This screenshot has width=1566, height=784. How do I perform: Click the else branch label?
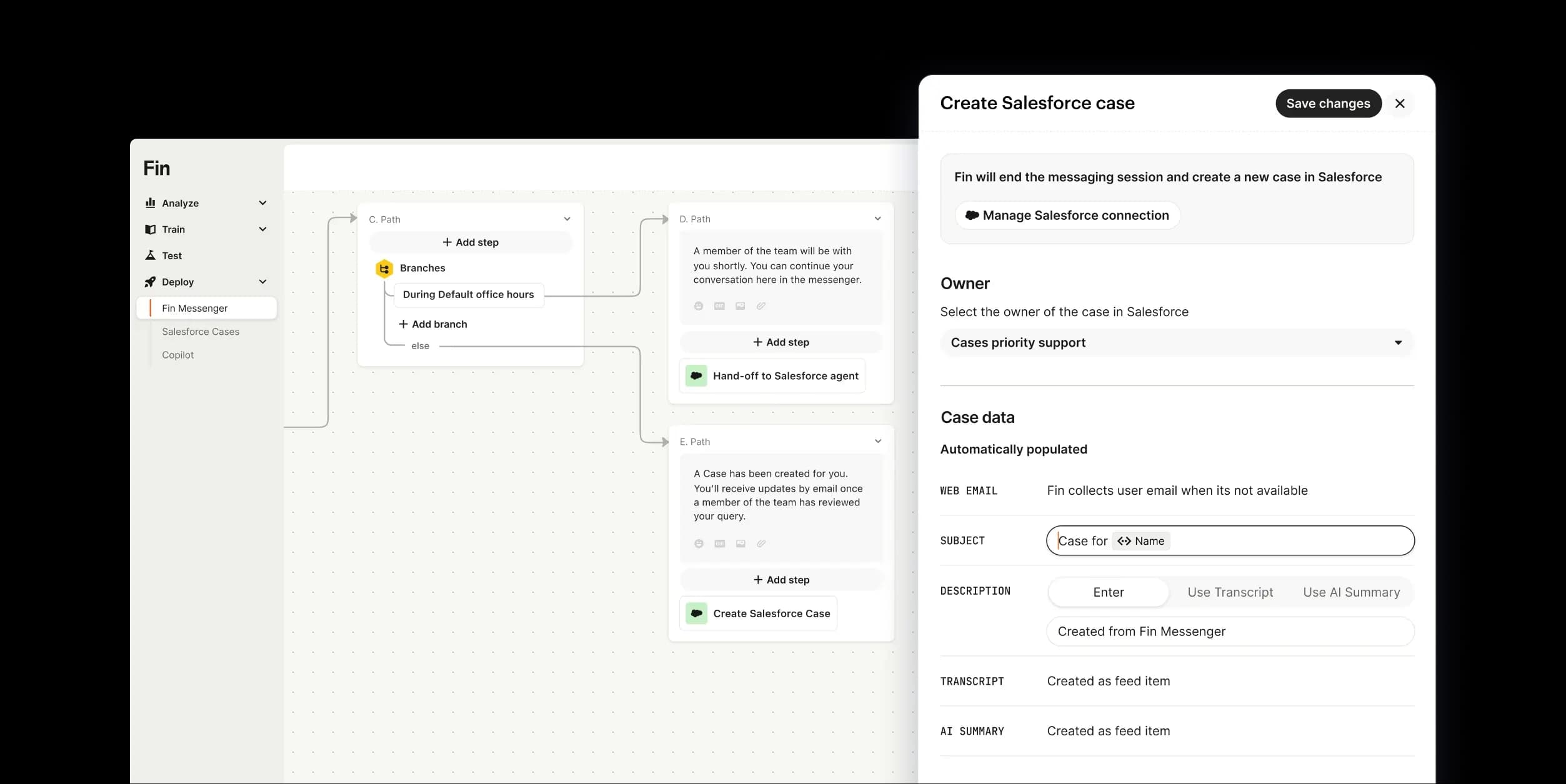point(420,346)
